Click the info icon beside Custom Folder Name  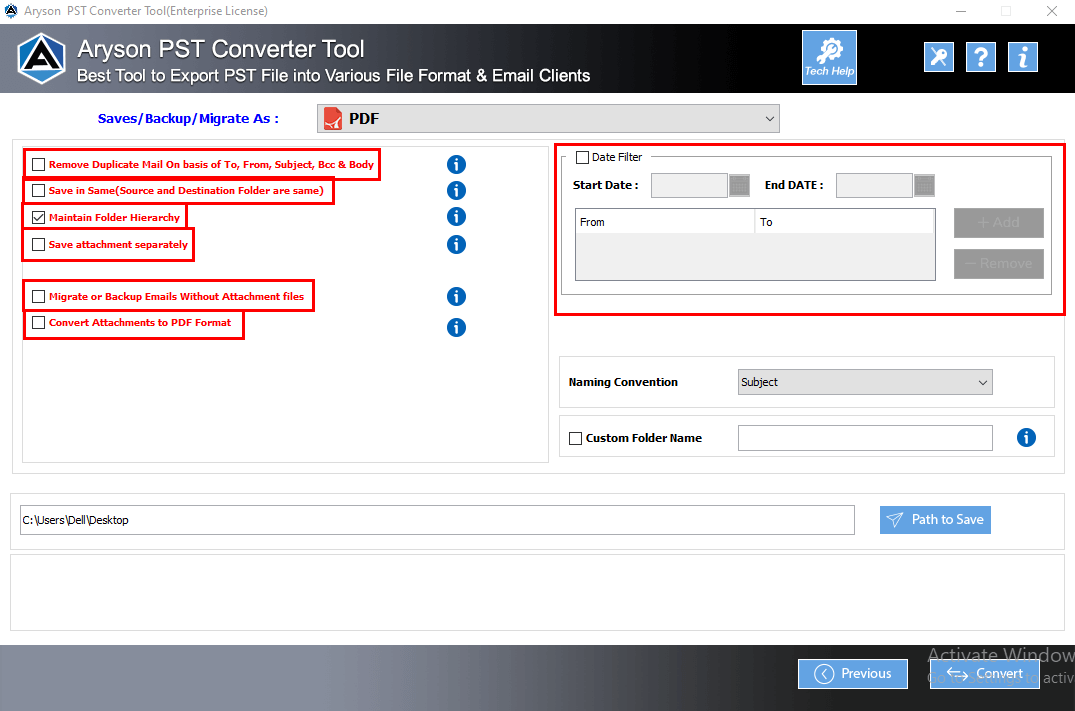tap(1025, 437)
